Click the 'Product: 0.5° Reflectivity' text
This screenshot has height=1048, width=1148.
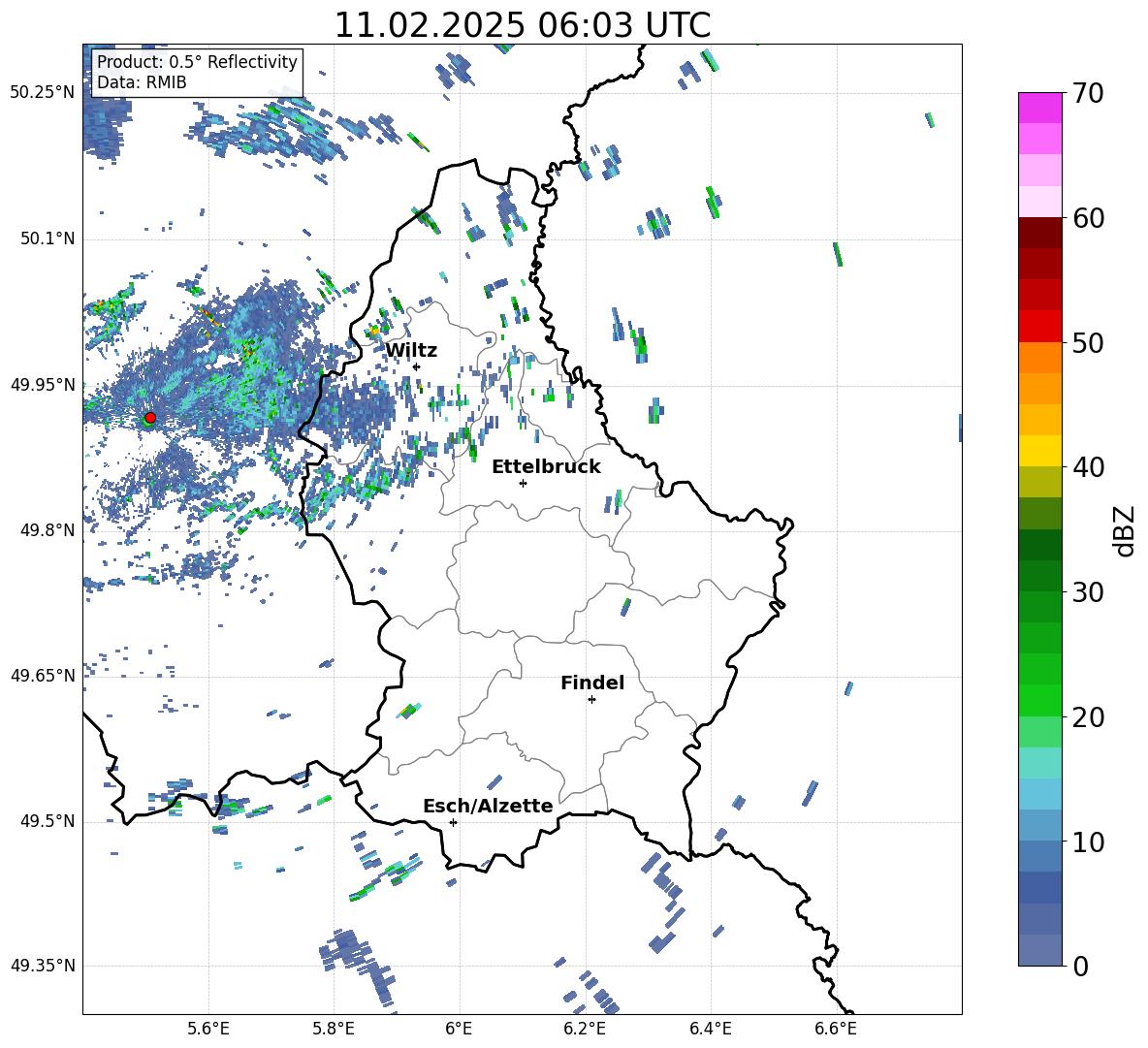[197, 62]
